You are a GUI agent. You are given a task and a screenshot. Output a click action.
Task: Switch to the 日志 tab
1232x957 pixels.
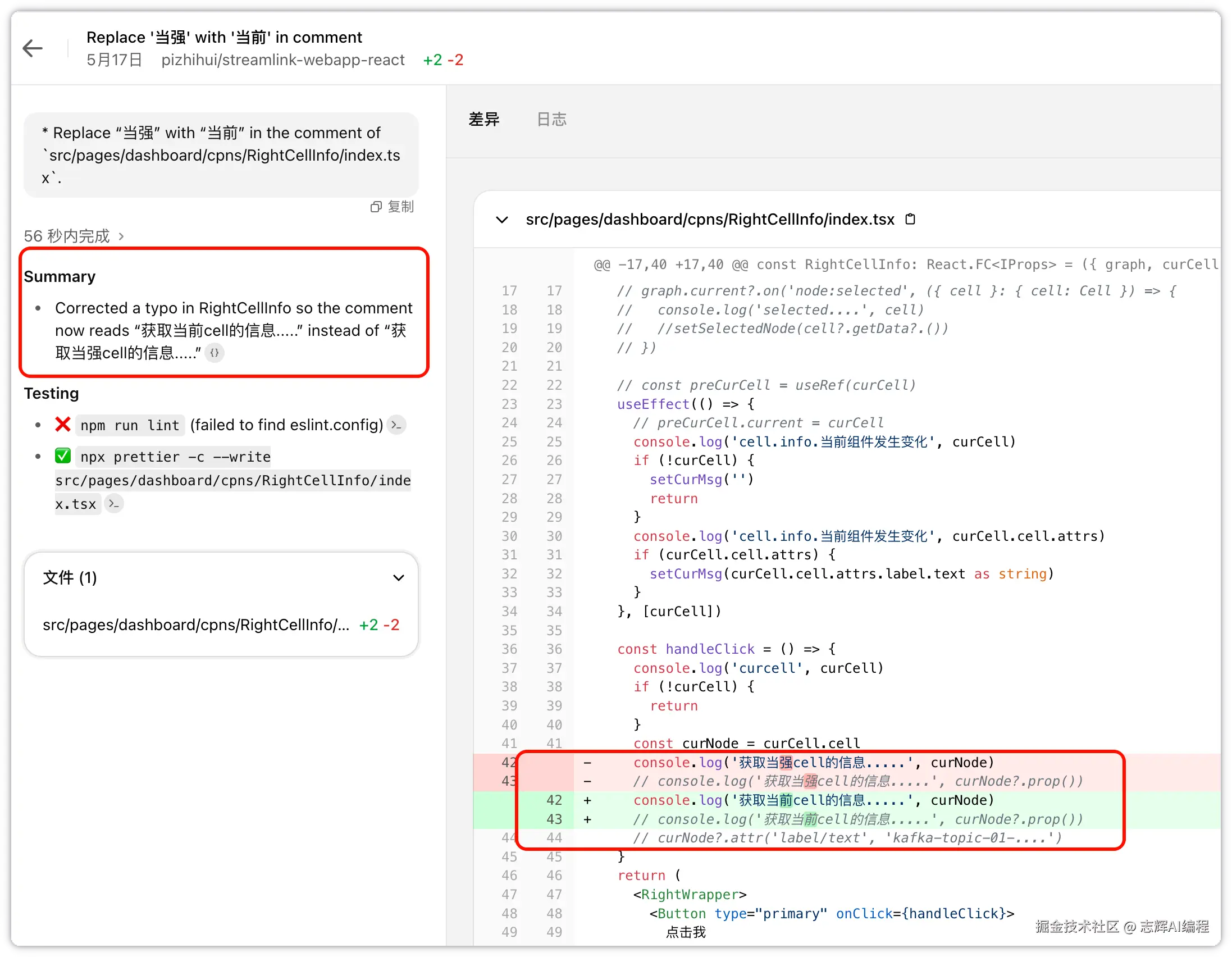(551, 120)
